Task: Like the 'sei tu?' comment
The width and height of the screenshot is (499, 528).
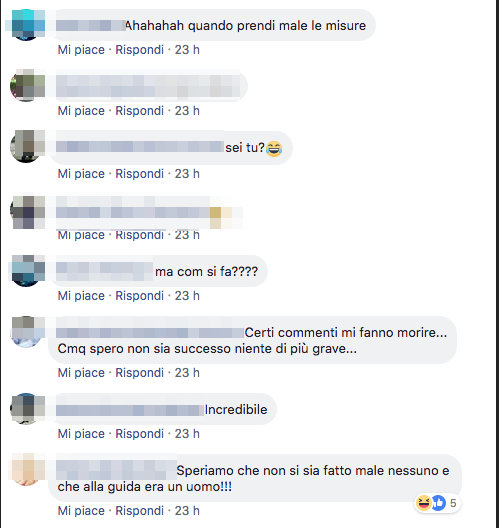Action: pyautogui.click(x=81, y=174)
